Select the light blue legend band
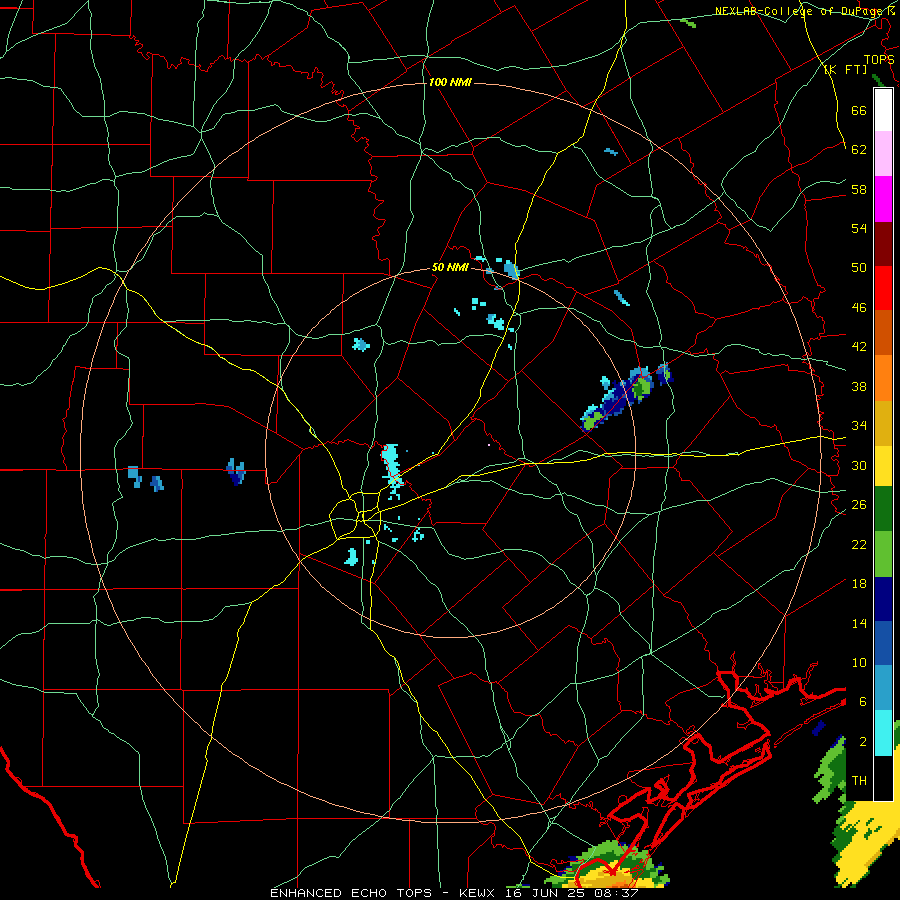The height and width of the screenshot is (900, 900). point(883,688)
